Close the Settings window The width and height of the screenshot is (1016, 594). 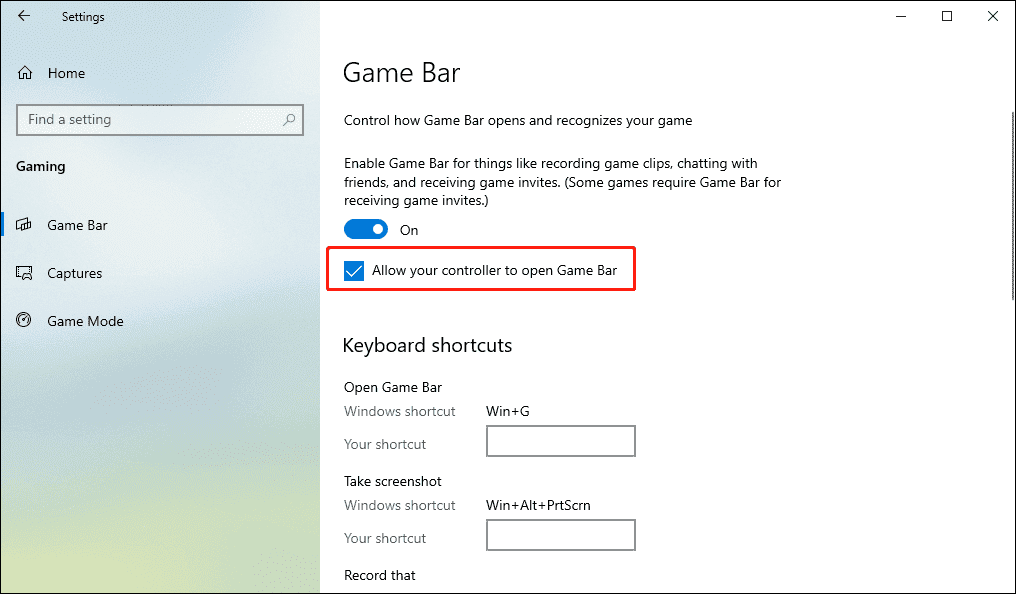[993, 16]
